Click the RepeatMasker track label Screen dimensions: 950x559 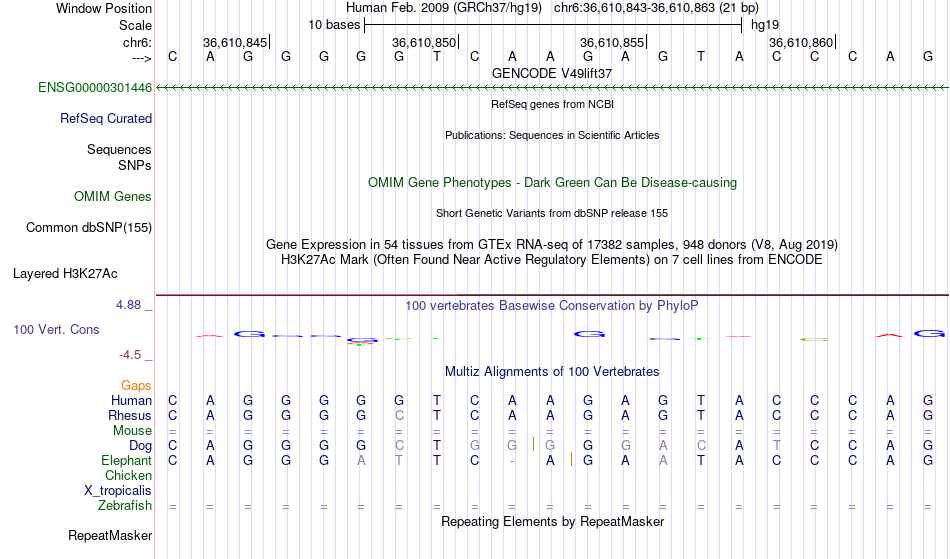pos(110,535)
